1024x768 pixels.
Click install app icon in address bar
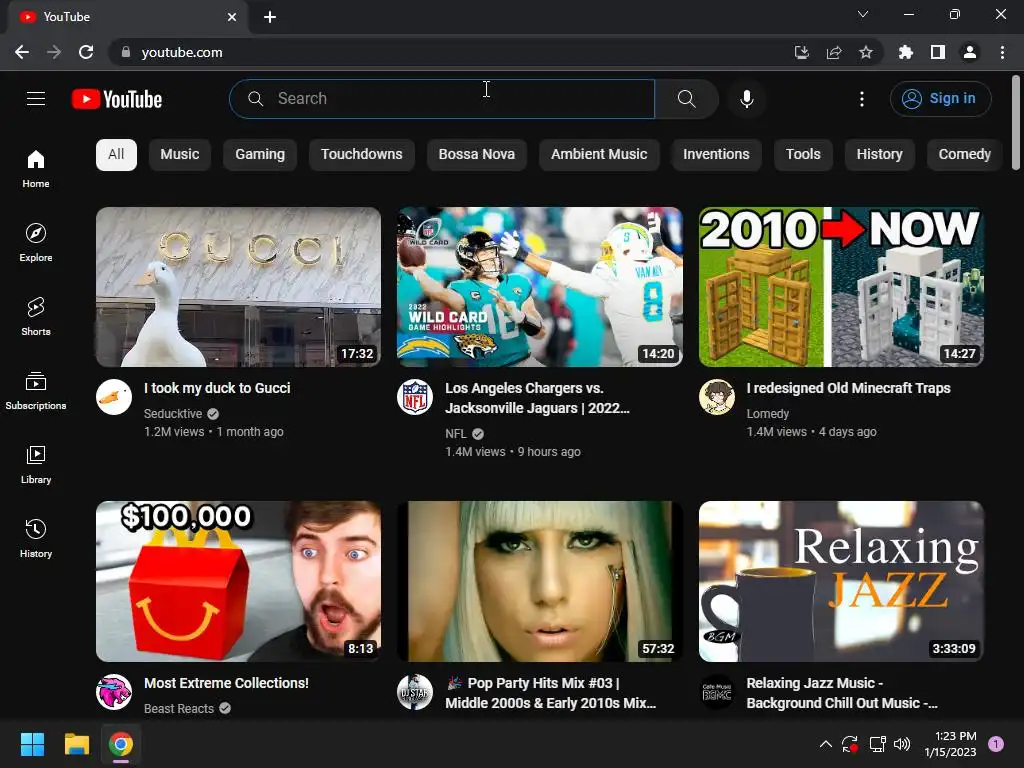802,52
